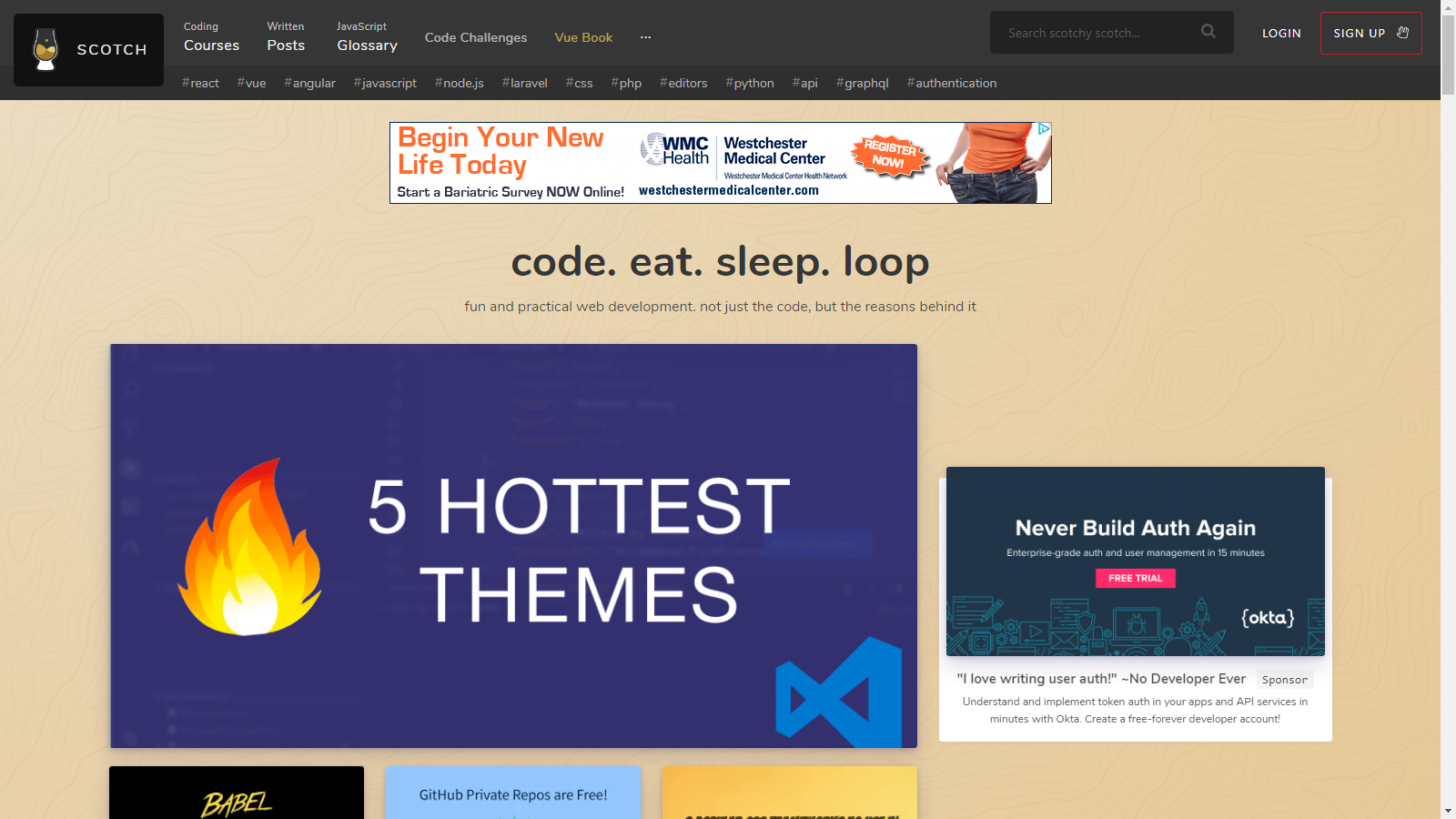Image resolution: width=1456 pixels, height=819 pixels.
Task: Click the flame icon on featured post
Action: (249, 546)
